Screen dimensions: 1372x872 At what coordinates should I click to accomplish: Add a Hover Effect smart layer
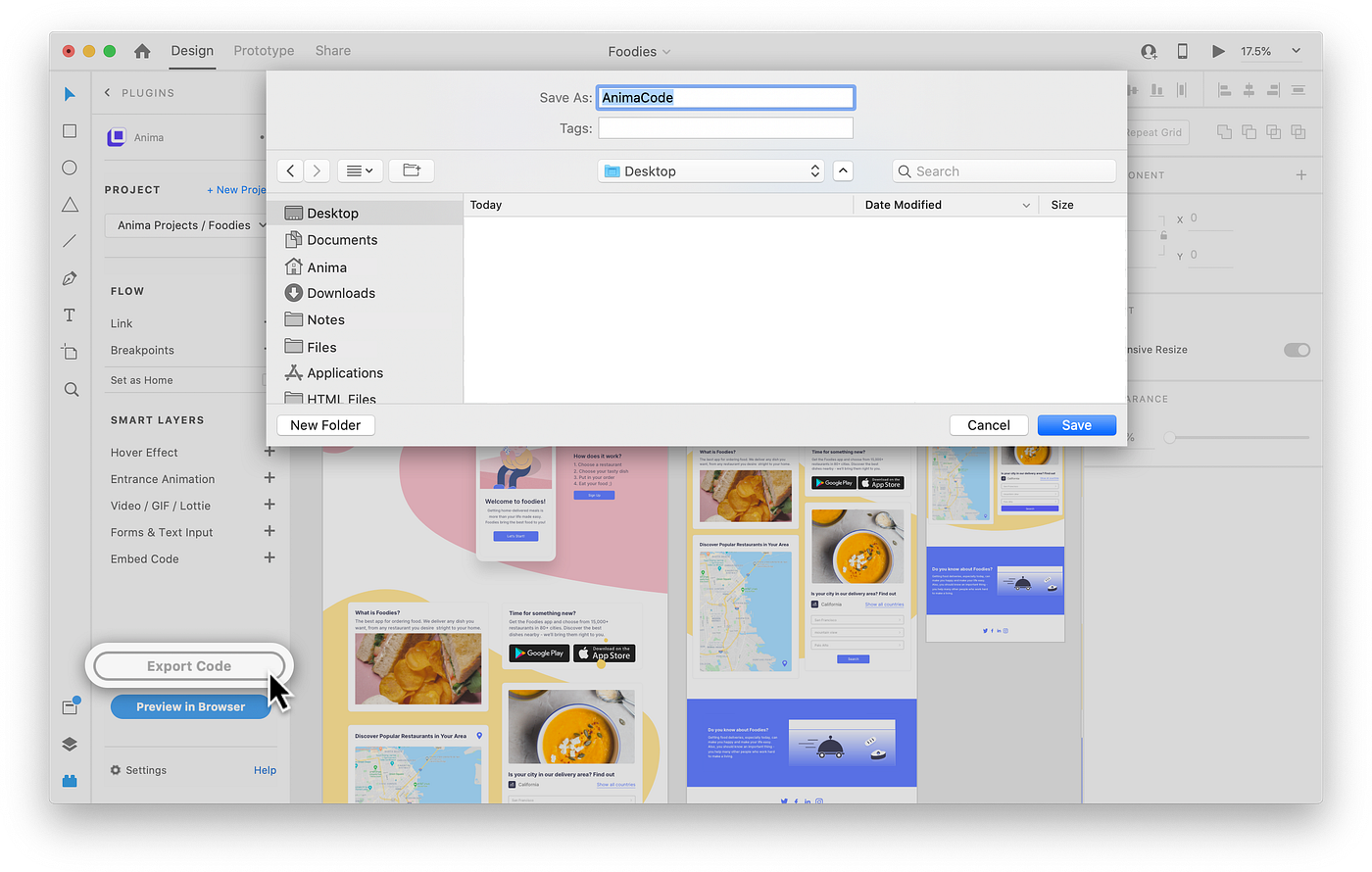pyautogui.click(x=269, y=452)
